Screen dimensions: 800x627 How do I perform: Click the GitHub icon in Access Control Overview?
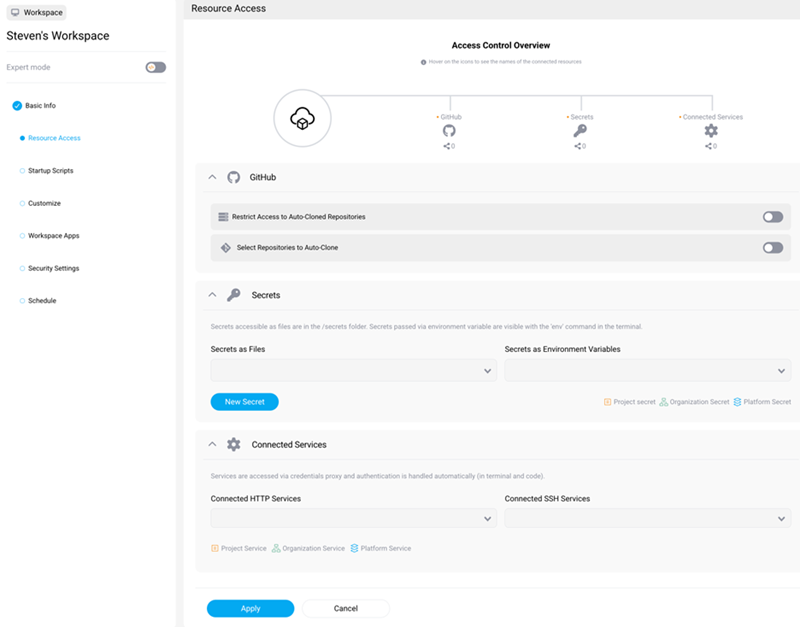(449, 131)
